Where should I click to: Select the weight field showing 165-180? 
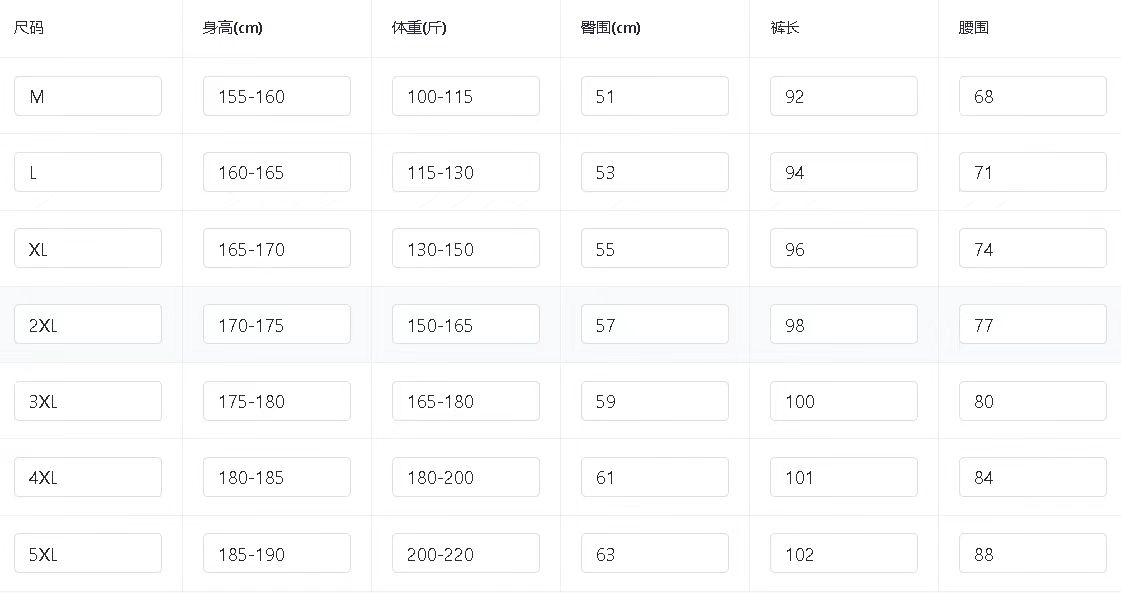coord(466,401)
